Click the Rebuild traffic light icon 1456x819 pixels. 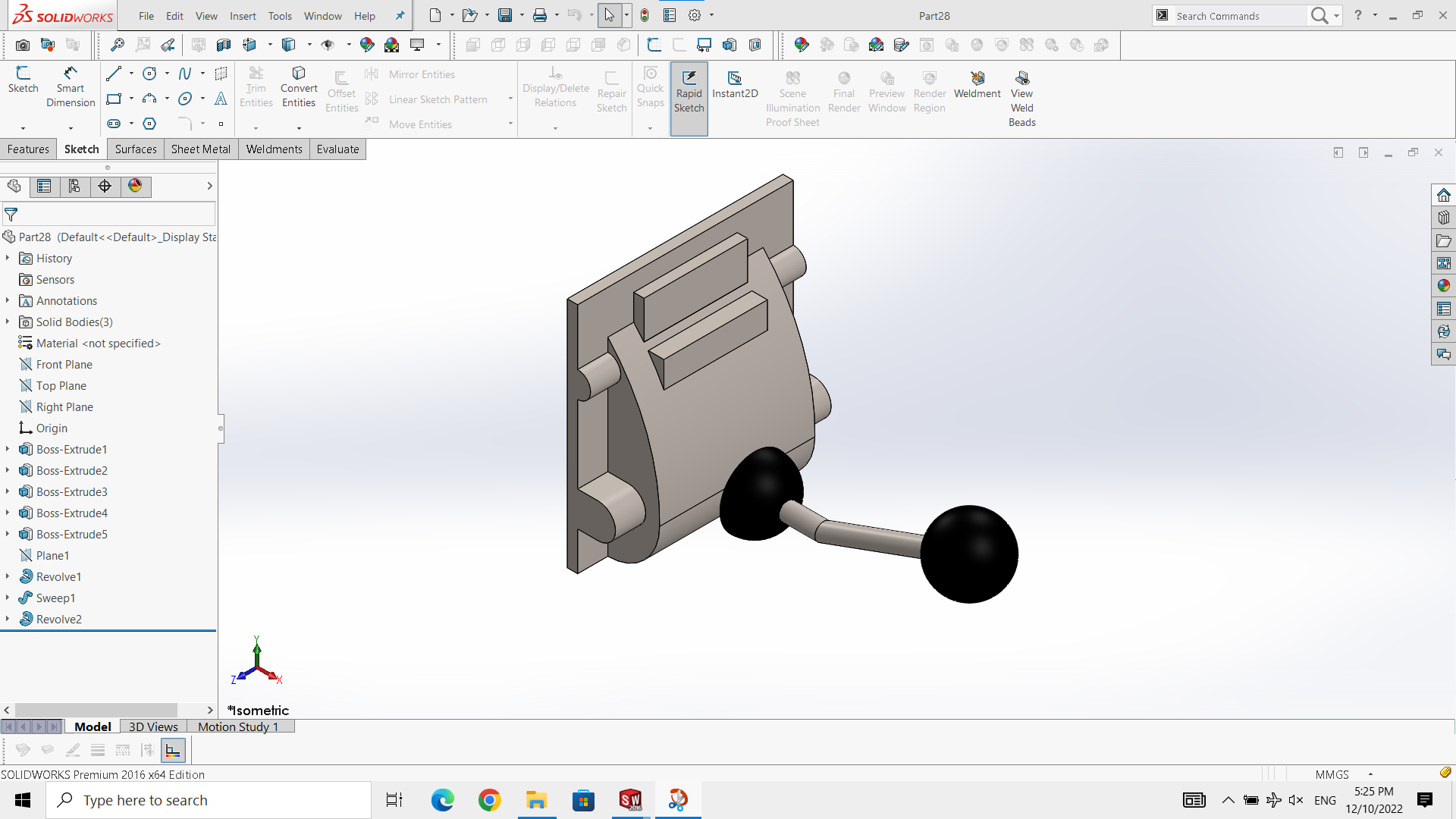pos(645,15)
